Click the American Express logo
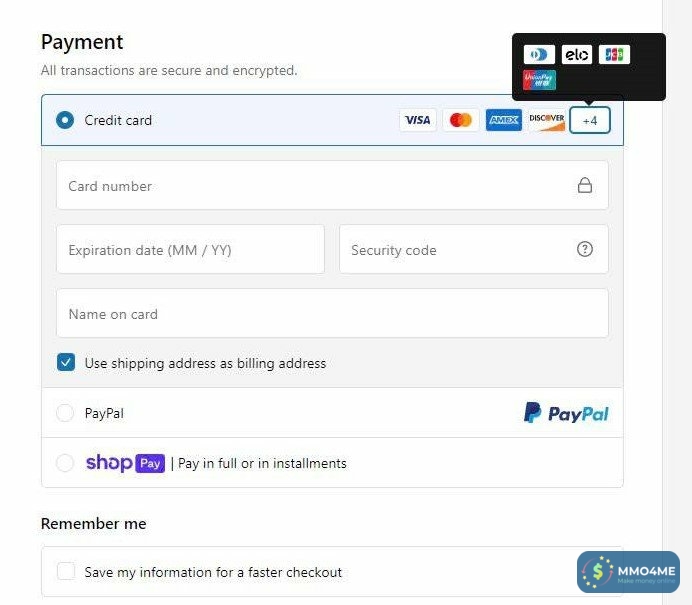The height and width of the screenshot is (605, 692). click(x=504, y=120)
